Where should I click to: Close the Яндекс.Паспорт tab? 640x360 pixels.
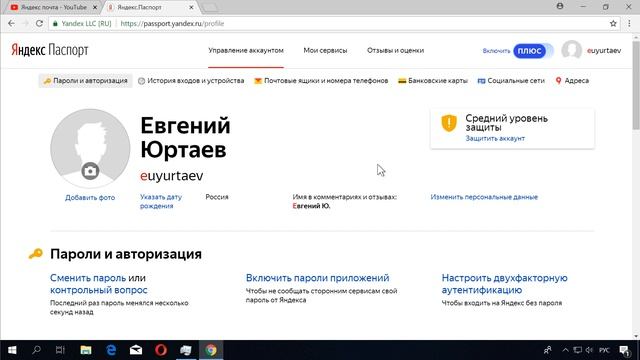pos(191,7)
